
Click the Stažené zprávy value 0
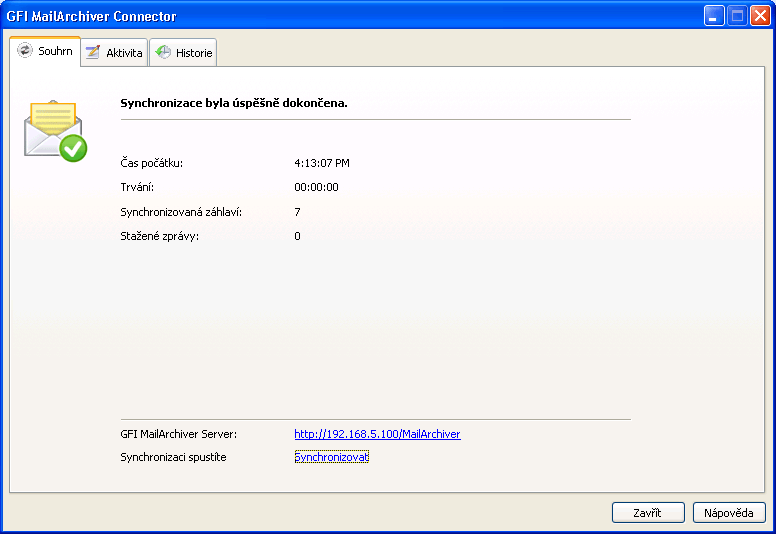tap(297, 237)
